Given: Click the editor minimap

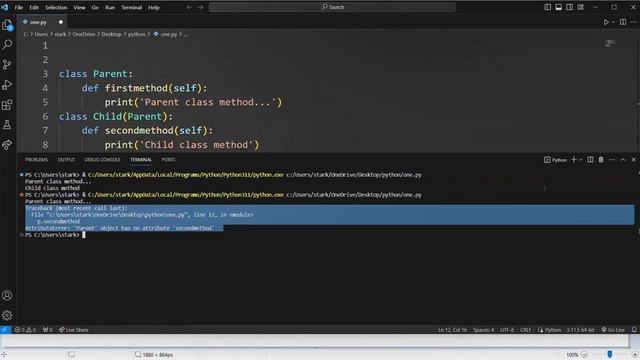Looking at the screenshot, I should 610,43.
